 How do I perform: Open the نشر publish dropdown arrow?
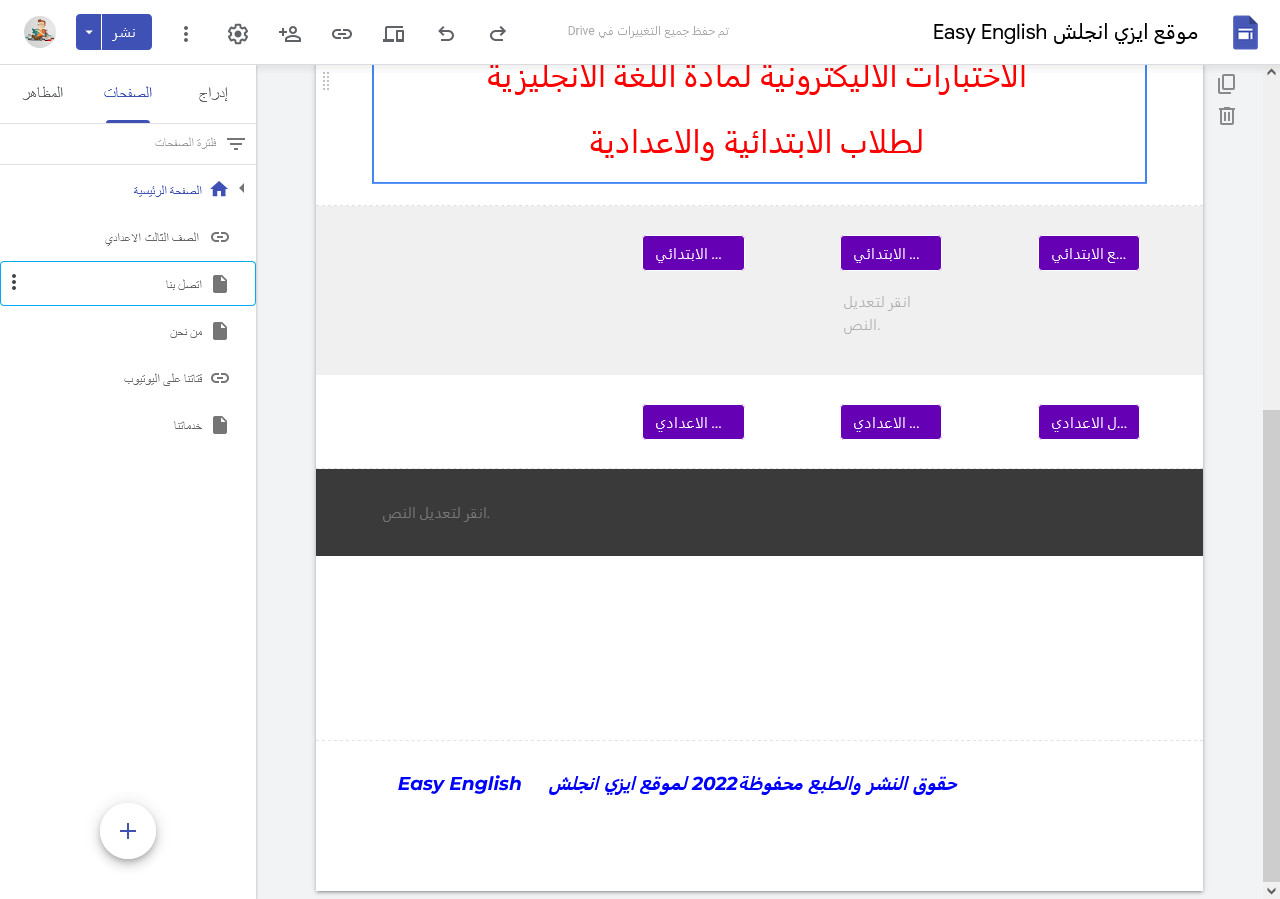(88, 32)
